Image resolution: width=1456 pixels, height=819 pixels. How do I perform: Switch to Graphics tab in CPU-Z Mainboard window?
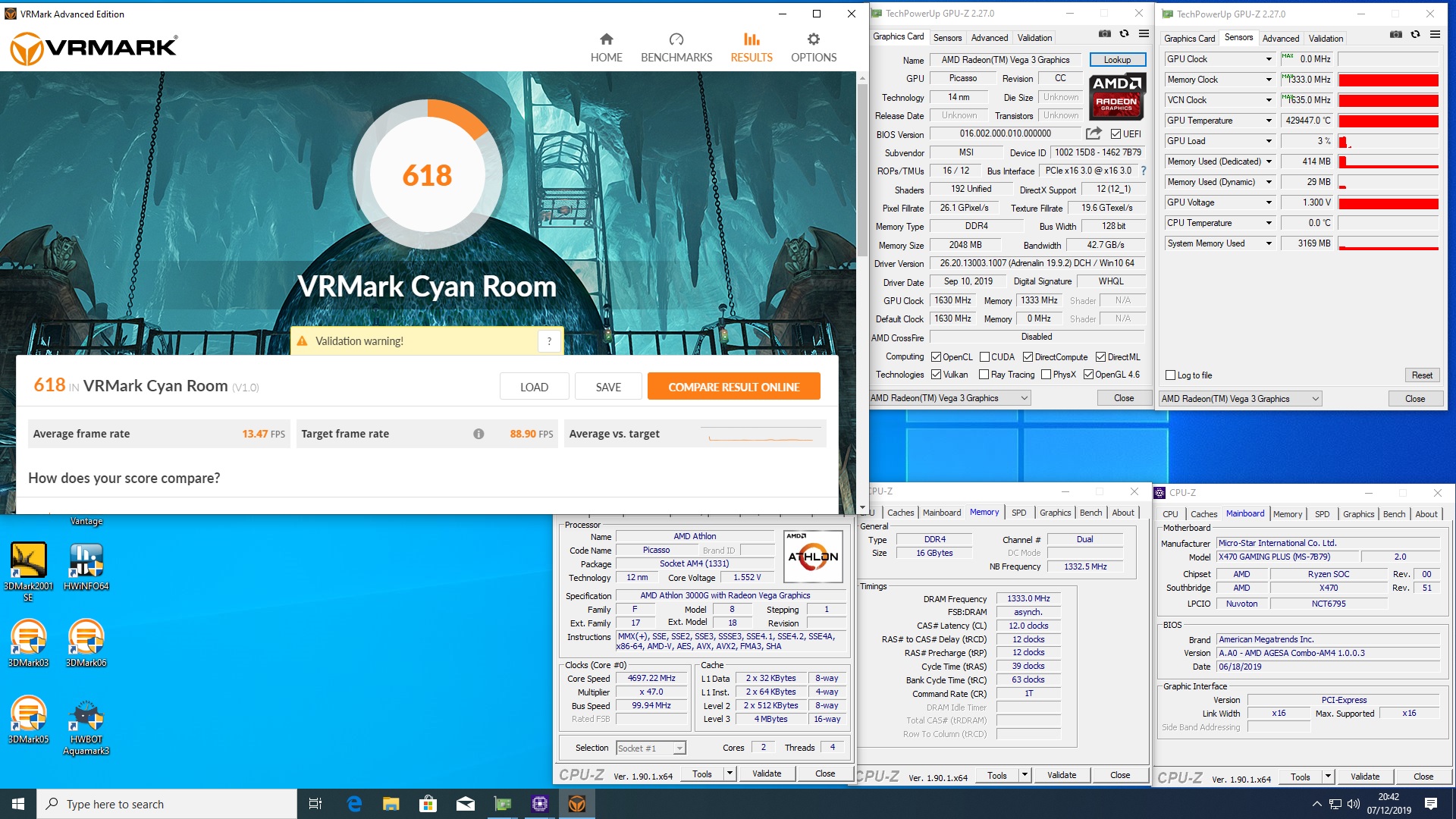1358,514
